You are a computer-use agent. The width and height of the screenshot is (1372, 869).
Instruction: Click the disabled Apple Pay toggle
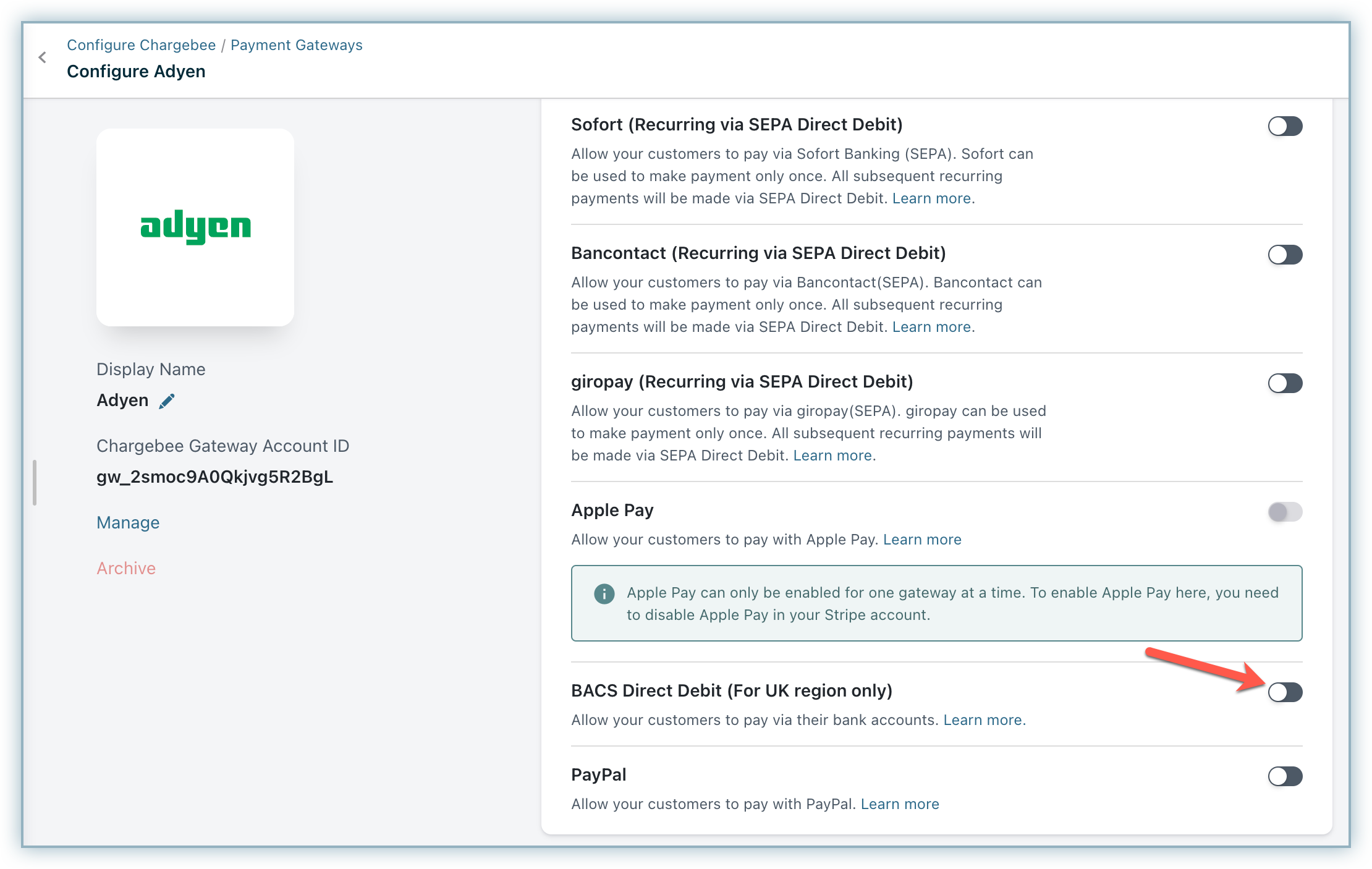(x=1285, y=512)
